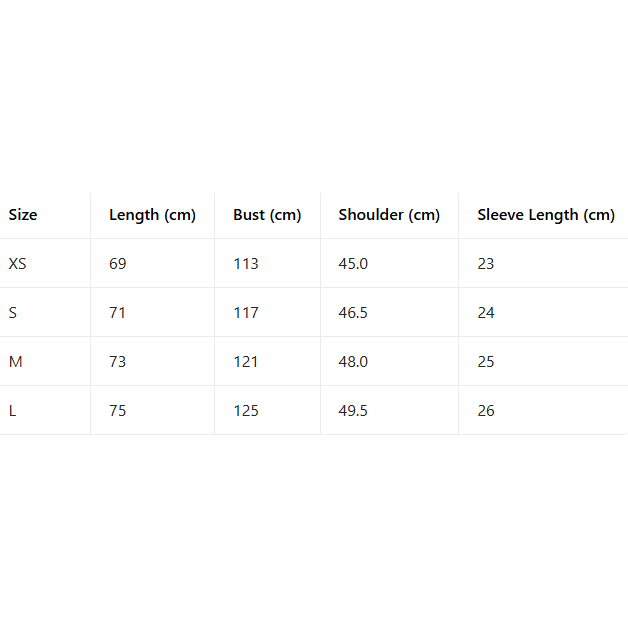Image resolution: width=628 pixels, height=629 pixels.
Task: Click bust value 113 in XS row
Action: 246,264
